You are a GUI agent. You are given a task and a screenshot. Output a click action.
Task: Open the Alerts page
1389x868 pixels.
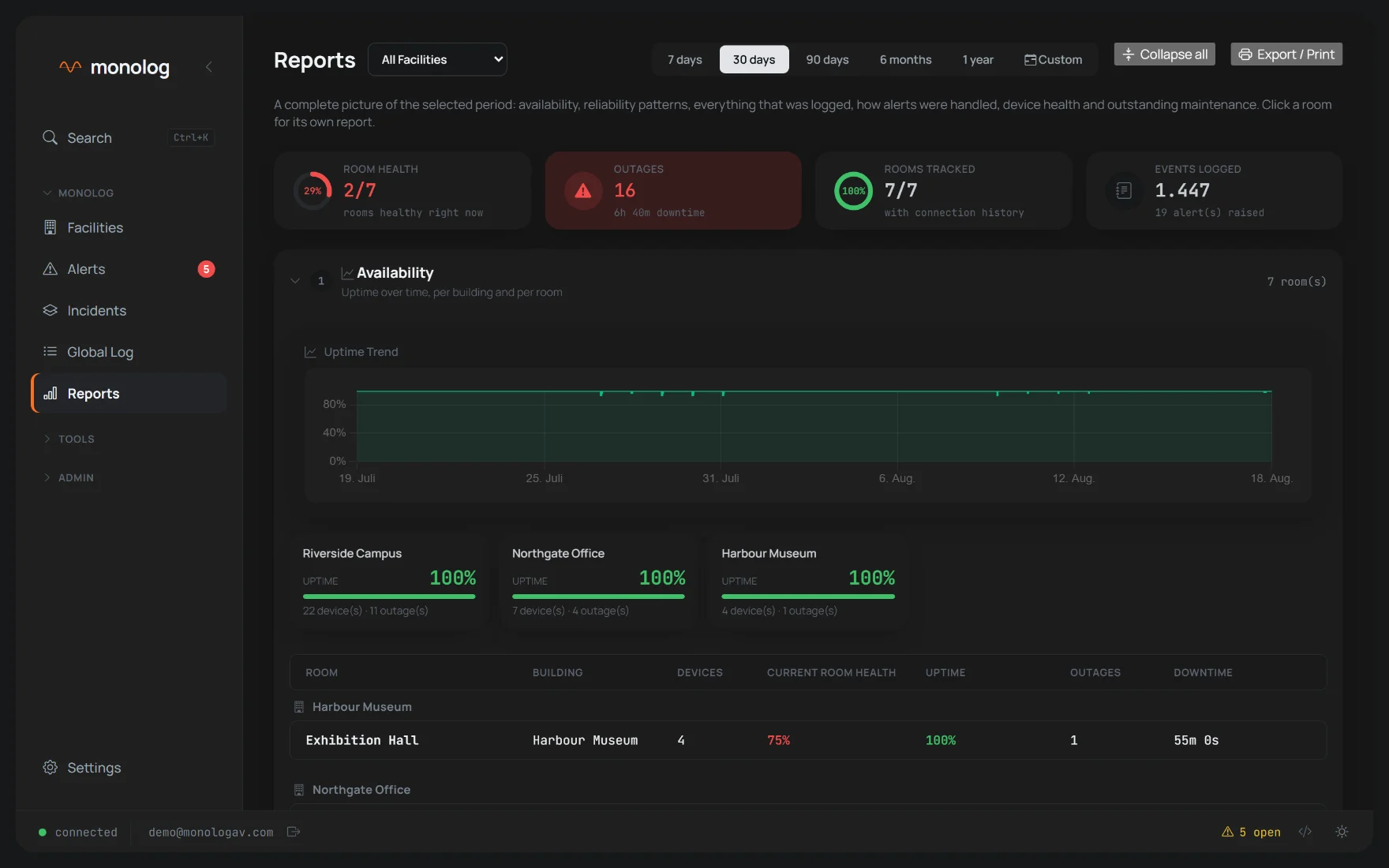pos(129,269)
